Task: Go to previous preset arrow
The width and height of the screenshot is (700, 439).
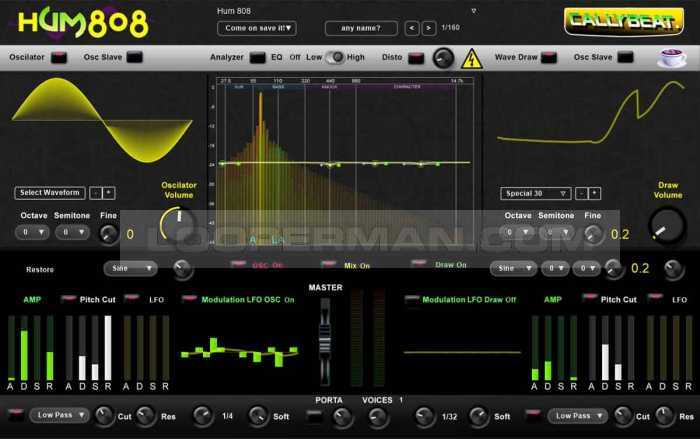Action: coord(413,28)
